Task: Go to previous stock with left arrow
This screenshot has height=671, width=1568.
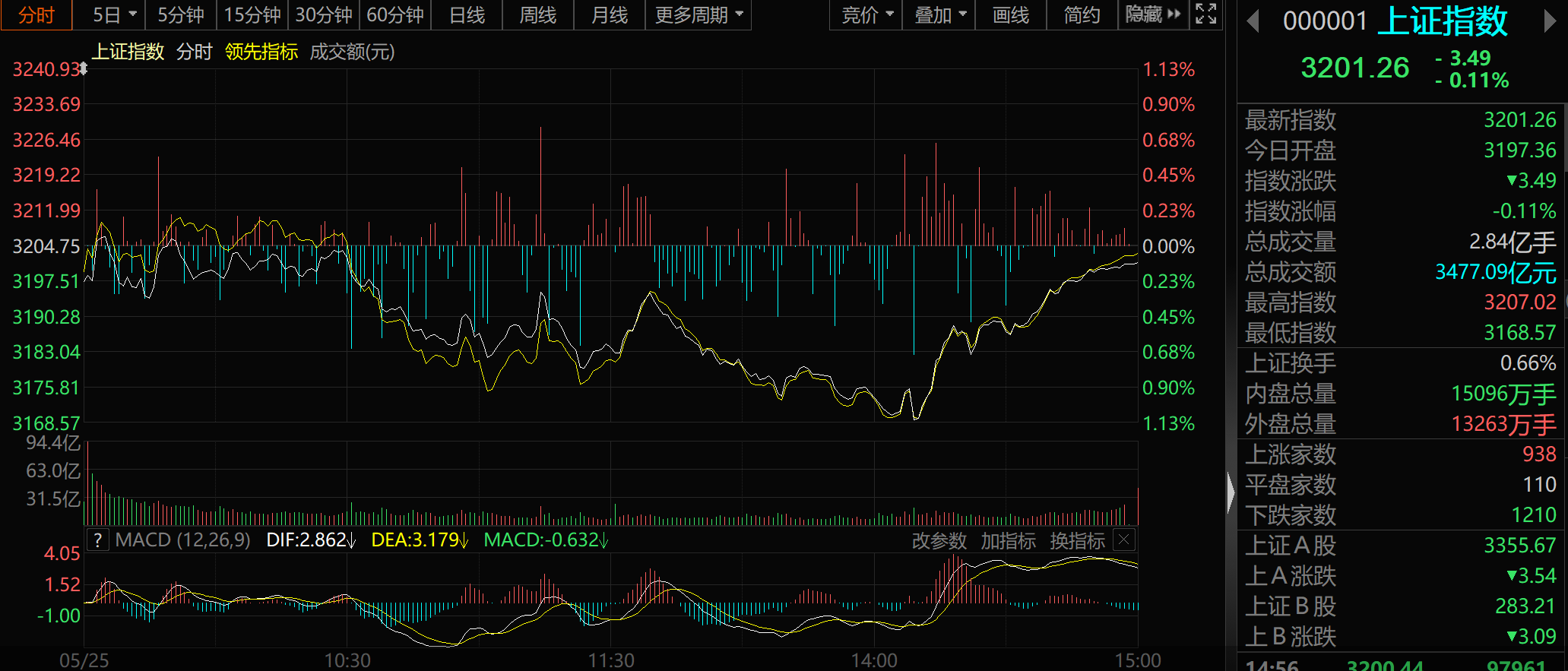Action: tap(1253, 21)
